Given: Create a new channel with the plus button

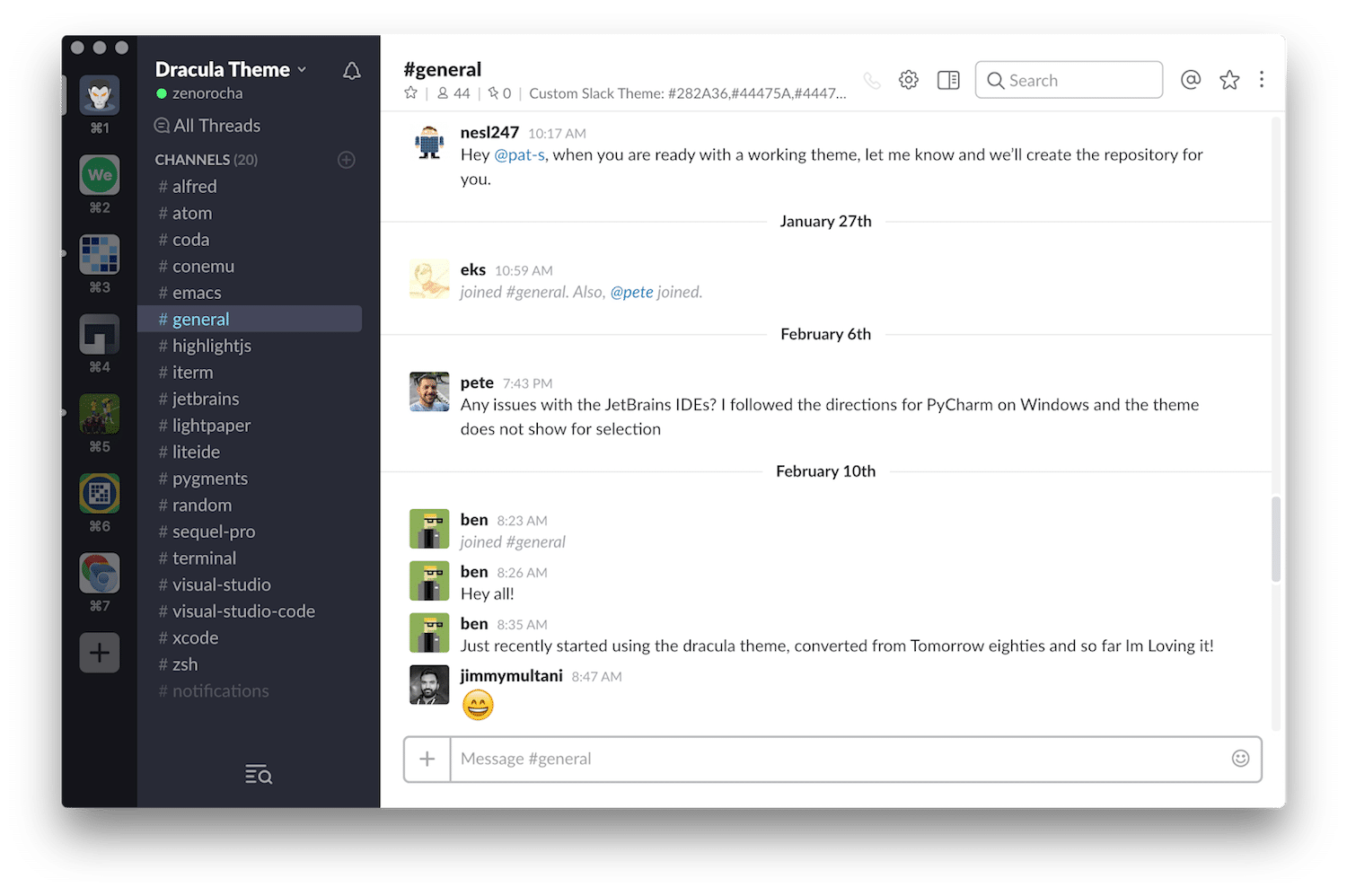Looking at the screenshot, I should click(x=347, y=160).
